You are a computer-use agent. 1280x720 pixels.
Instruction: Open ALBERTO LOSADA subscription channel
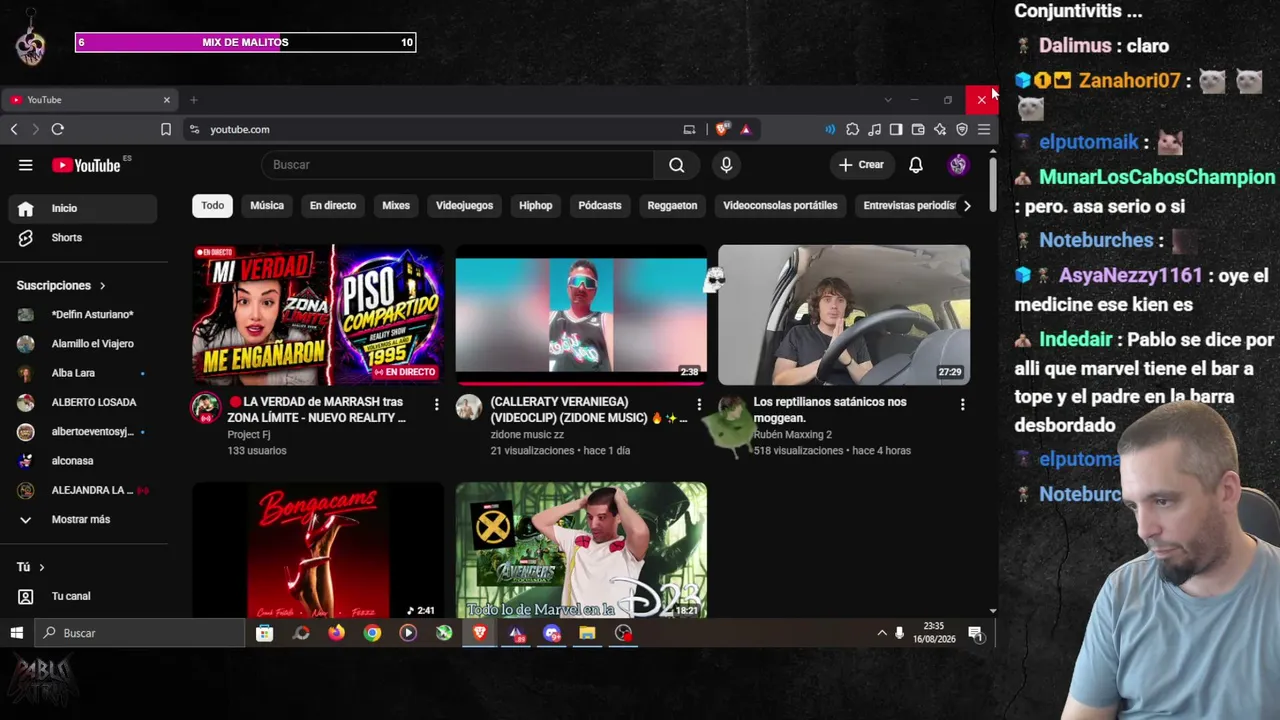click(x=83, y=402)
